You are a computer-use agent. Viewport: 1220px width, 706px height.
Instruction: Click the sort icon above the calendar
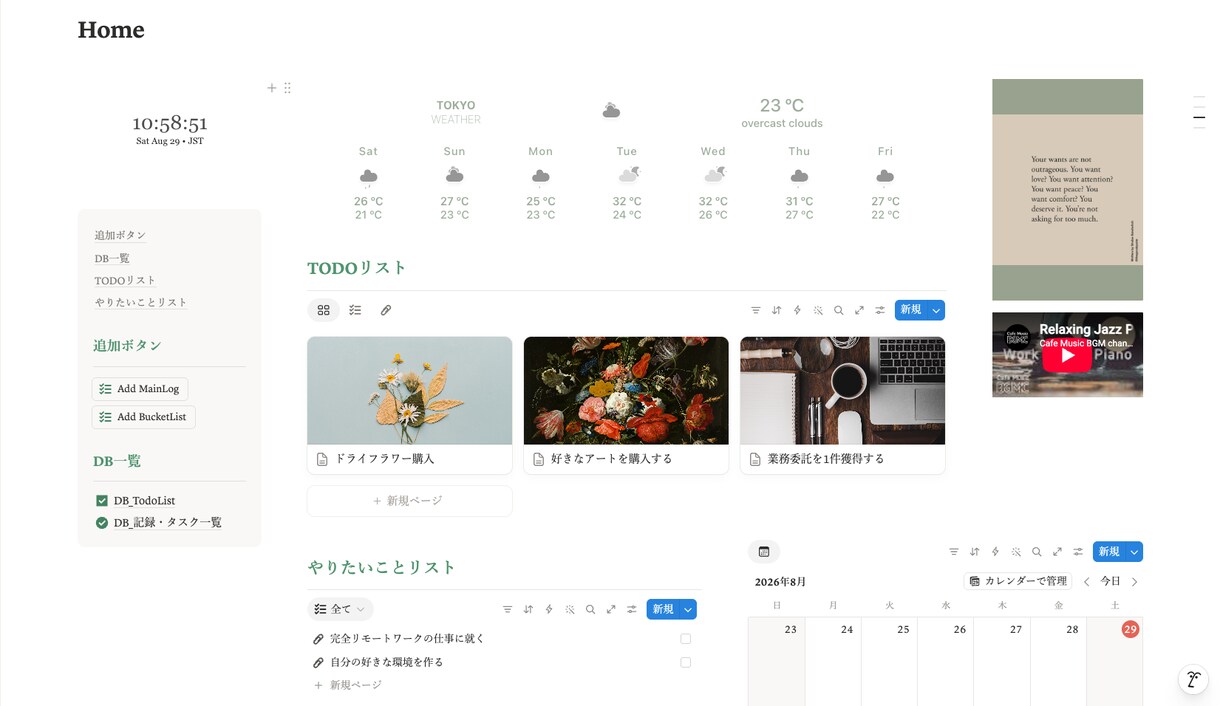974,552
